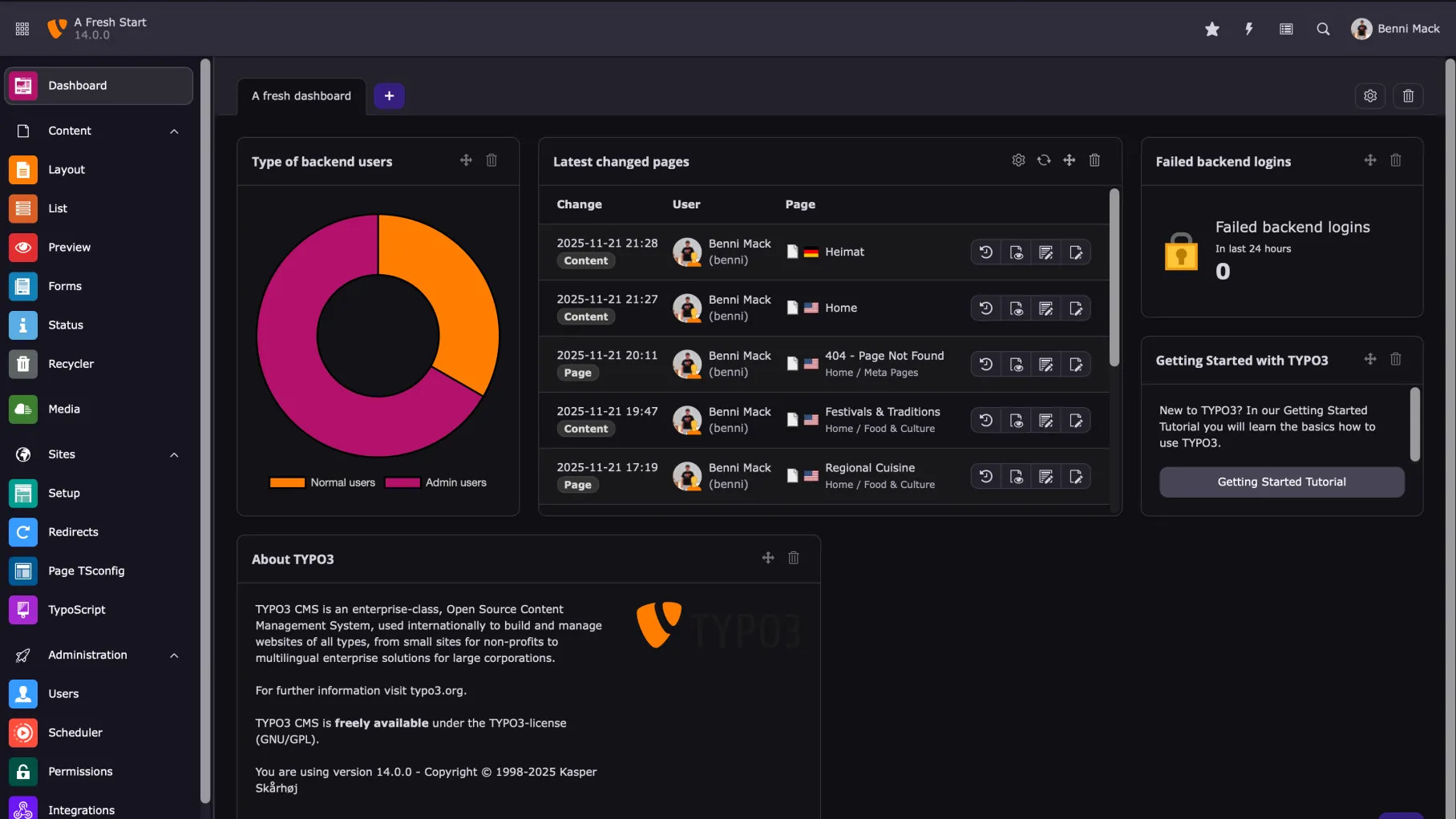Preview the Home page changes
Viewport: 1456px width, 819px height.
pos(1017,308)
